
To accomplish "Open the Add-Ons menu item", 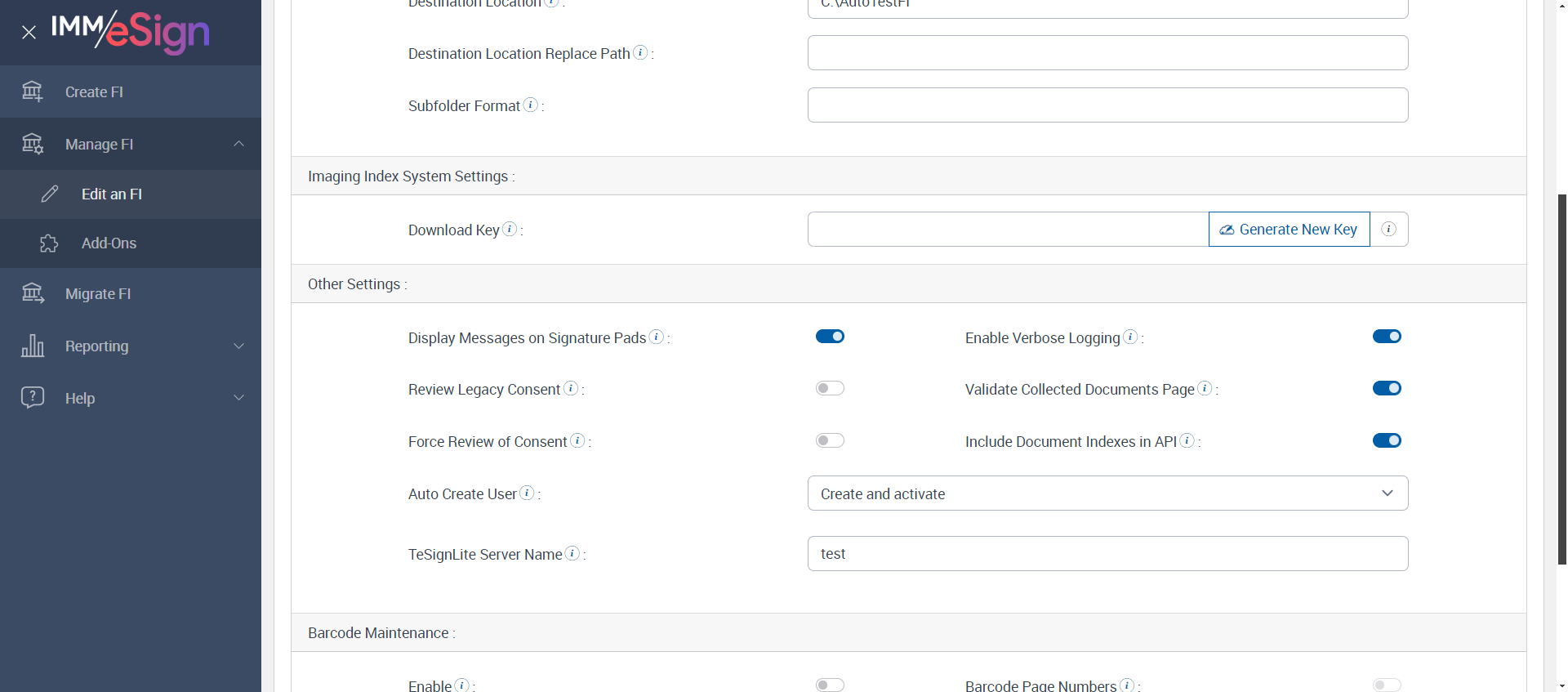I will pos(109,243).
